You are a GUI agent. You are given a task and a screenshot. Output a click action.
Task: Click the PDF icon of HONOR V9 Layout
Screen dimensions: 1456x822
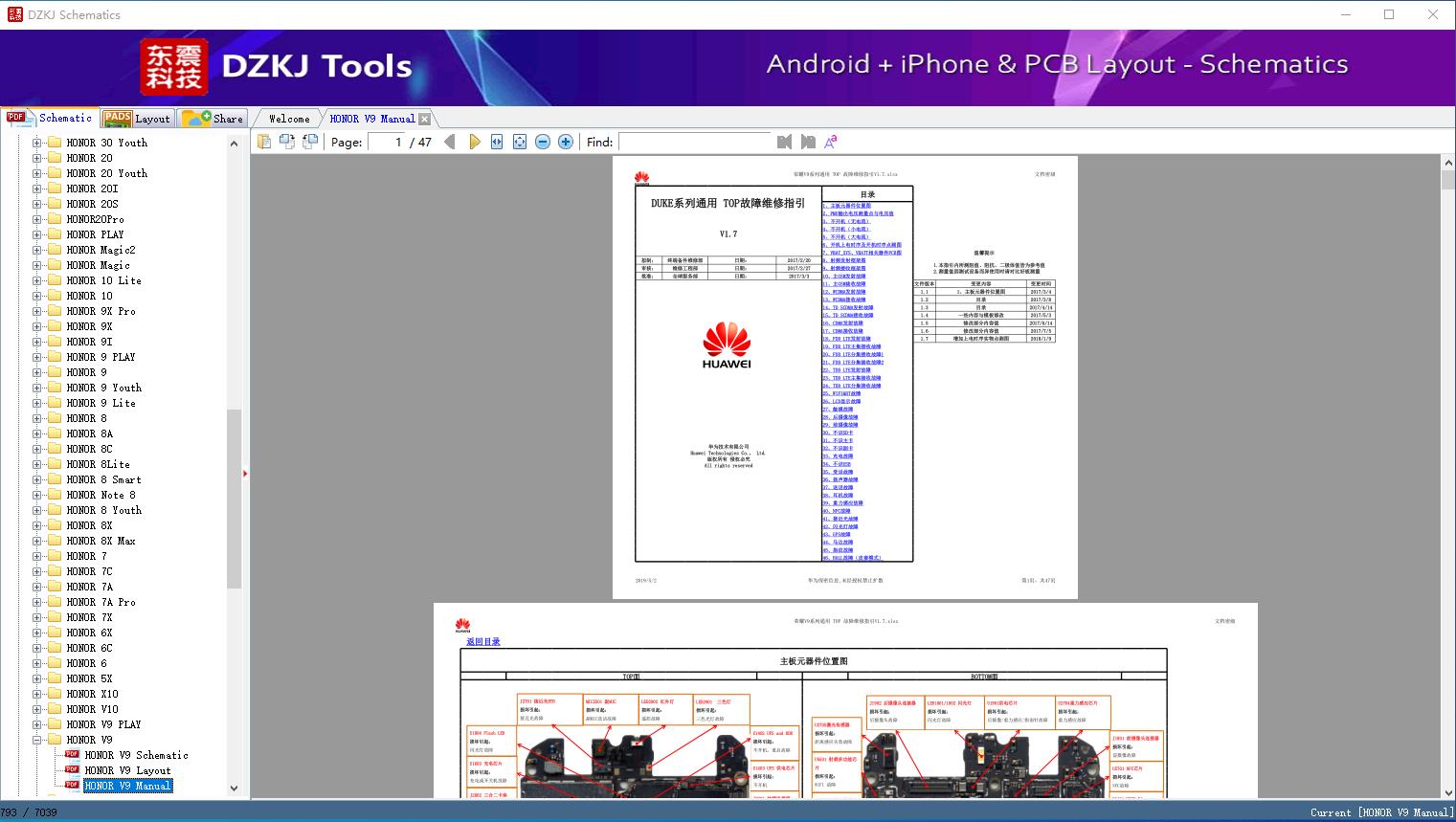click(x=72, y=770)
